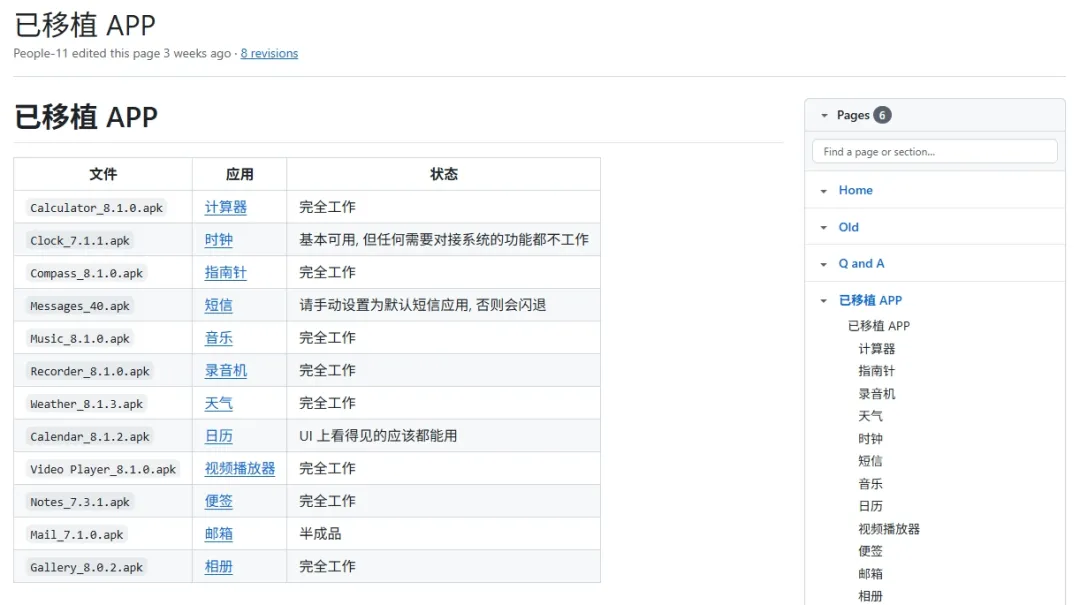This screenshot has width=1080, height=605.
Task: Open the 视频播放器 table link
Action: pos(240,469)
